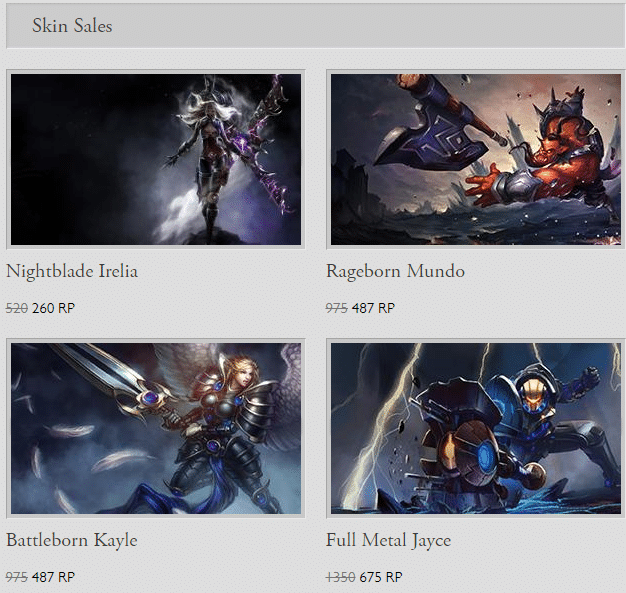Select the Battleborn Kayle title text
The image size is (626, 593).
72,541
